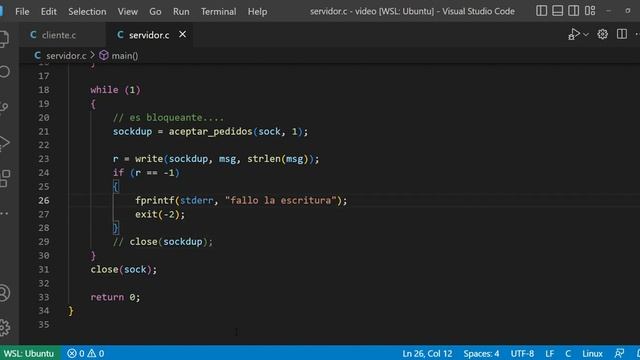Image resolution: width=640 pixels, height=360 pixels.
Task: Expand the run button dropdown arrow
Action: tap(586, 35)
